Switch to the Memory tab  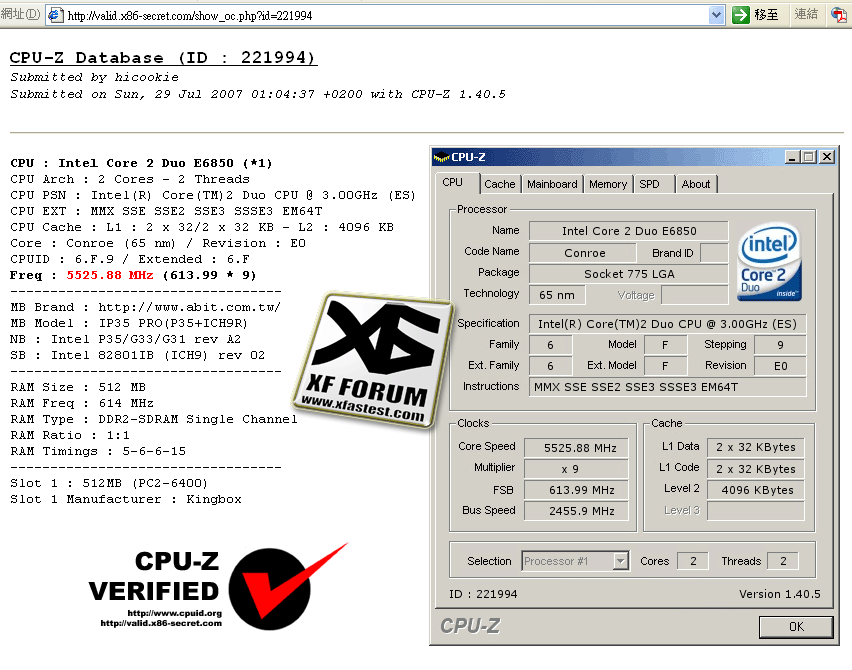click(x=607, y=184)
